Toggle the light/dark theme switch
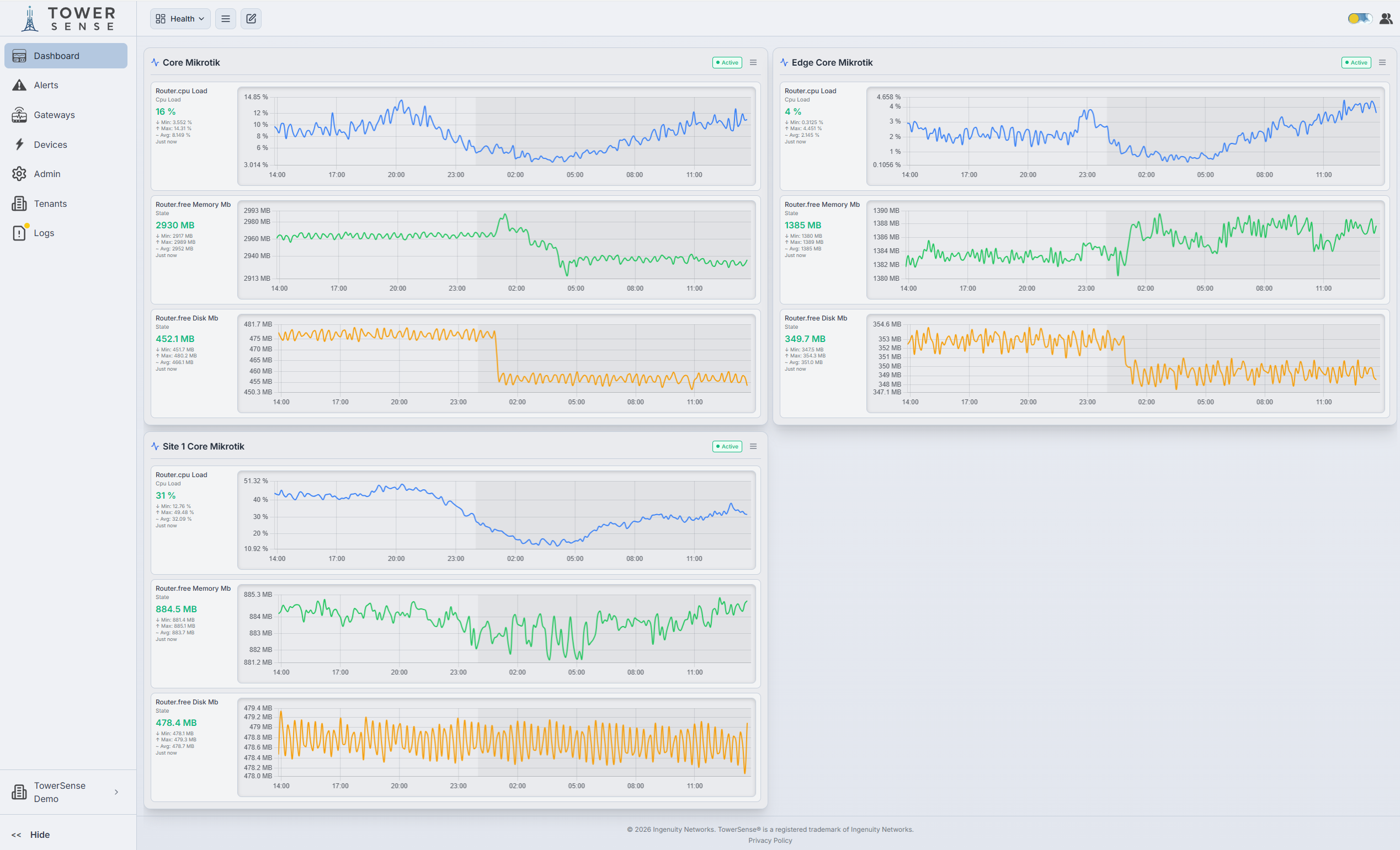The image size is (1400, 850). 1360,19
